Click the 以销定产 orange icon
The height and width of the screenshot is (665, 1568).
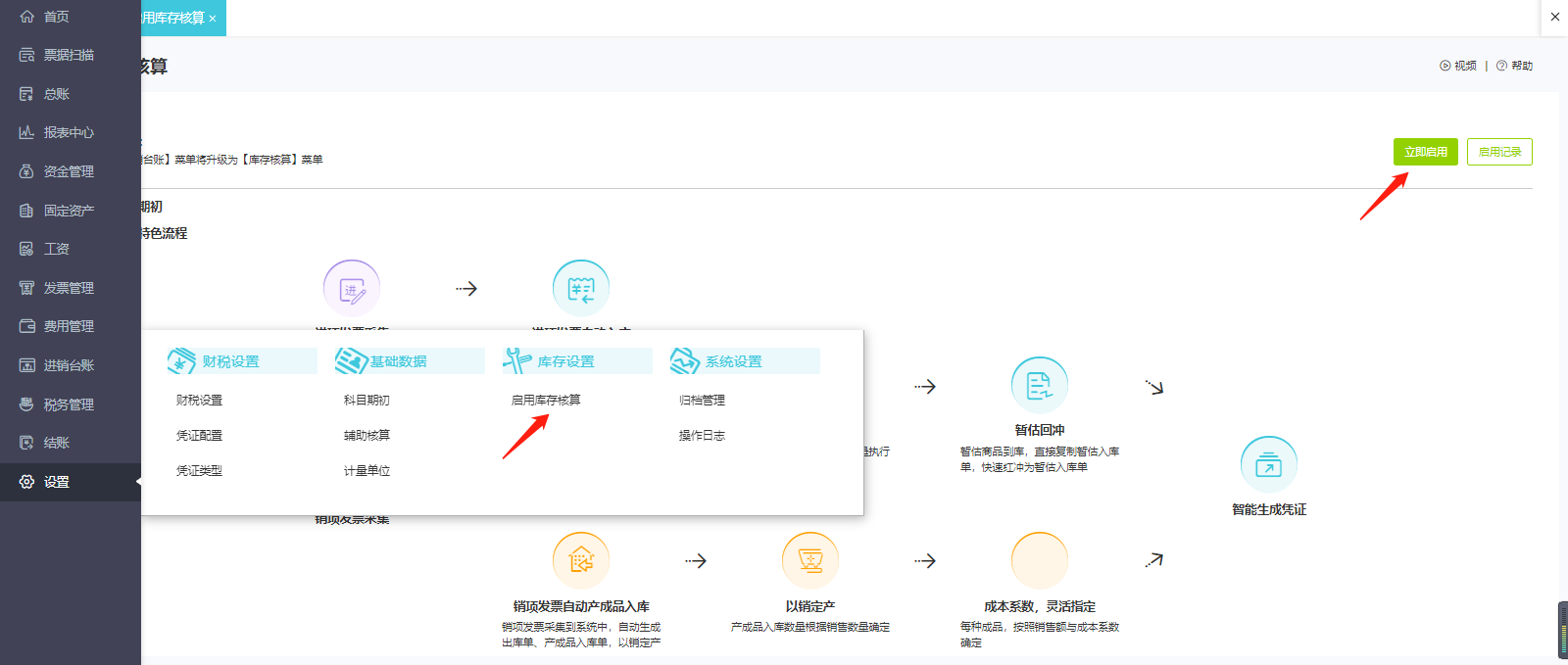[810, 560]
